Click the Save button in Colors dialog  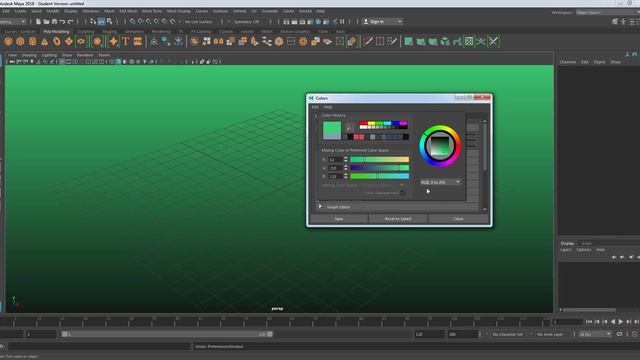point(339,219)
